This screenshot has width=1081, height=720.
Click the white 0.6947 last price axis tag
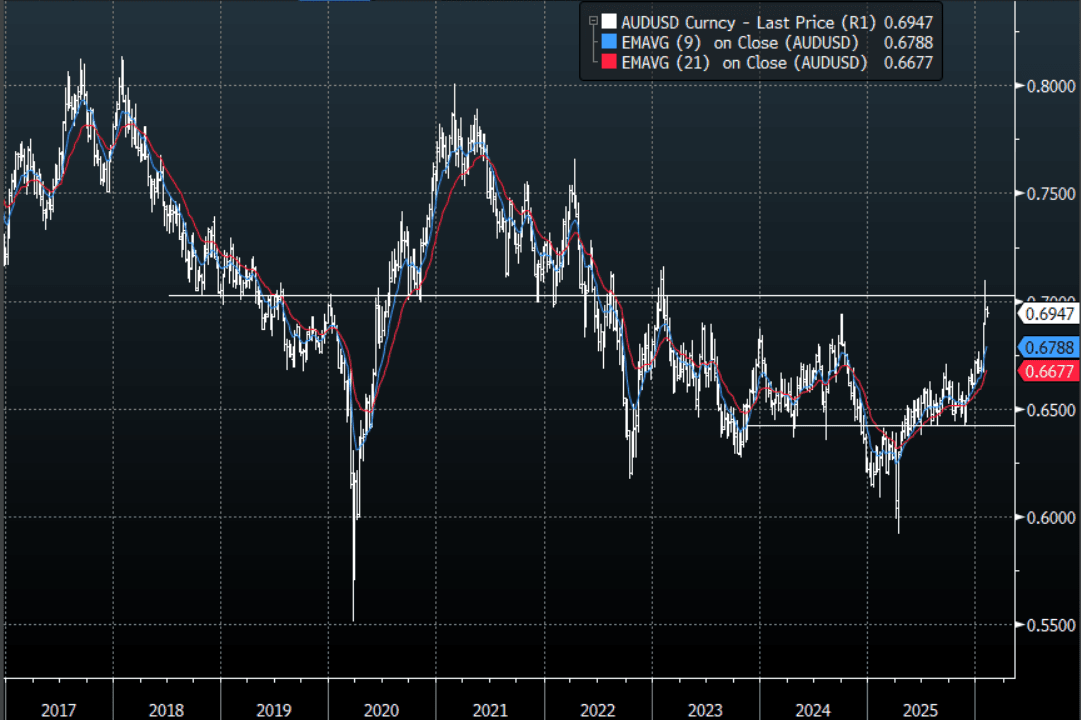(1047, 314)
